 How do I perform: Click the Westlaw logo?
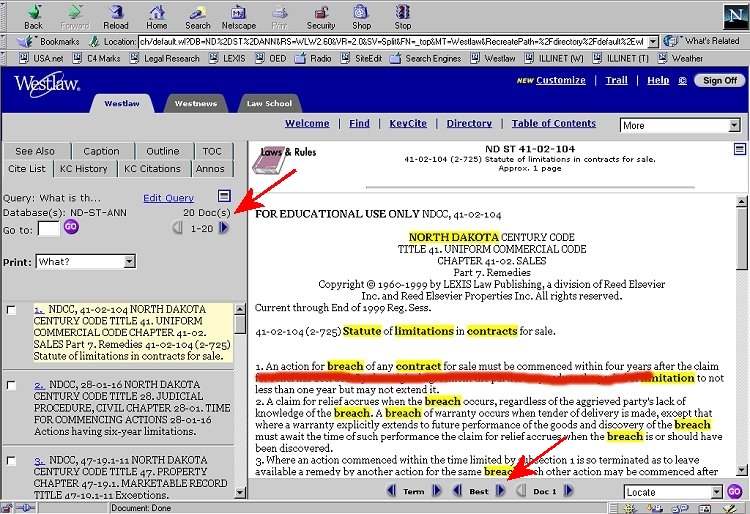click(x=47, y=85)
